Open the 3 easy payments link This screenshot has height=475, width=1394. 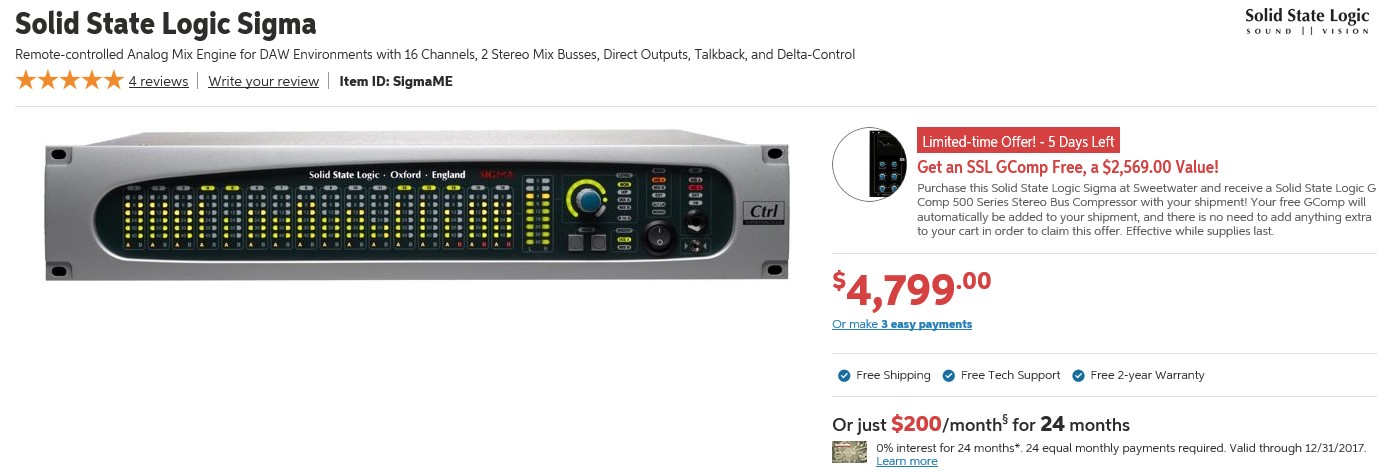[x=926, y=324]
